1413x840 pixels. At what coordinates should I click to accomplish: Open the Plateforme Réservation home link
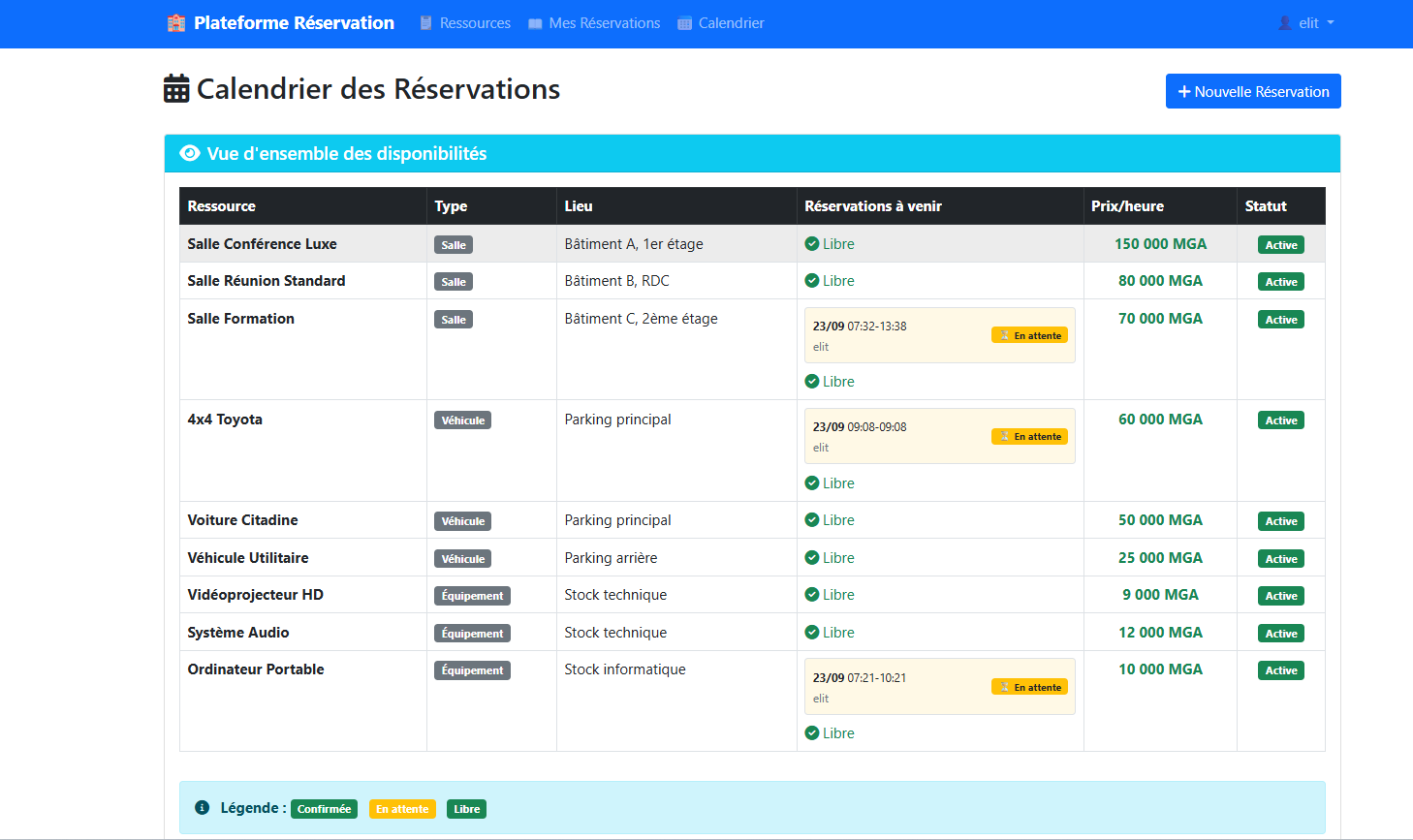click(x=294, y=23)
